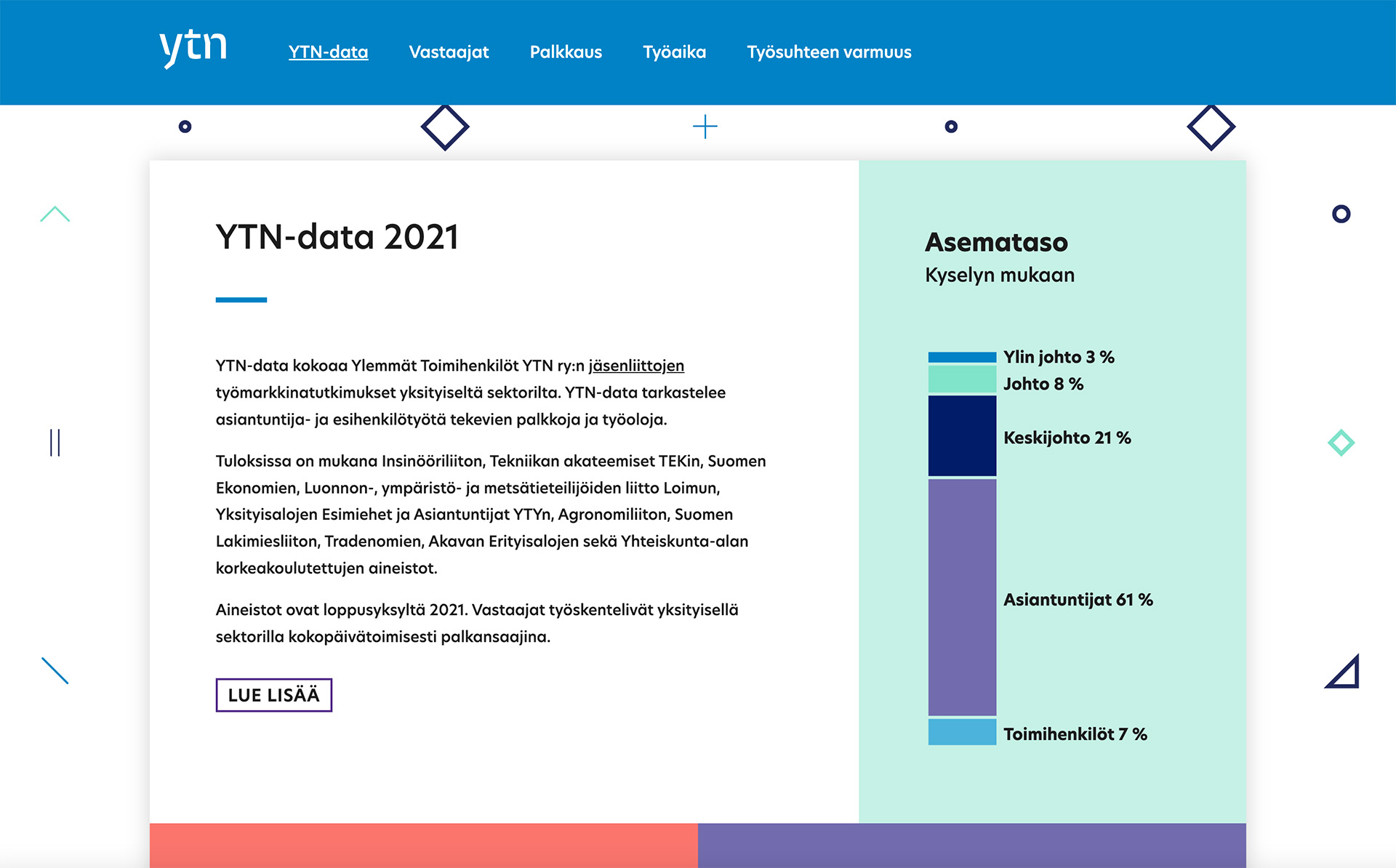This screenshot has width=1396, height=868.
Task: Click the Toimihenkilöt 7 % bar segment
Action: (962, 732)
